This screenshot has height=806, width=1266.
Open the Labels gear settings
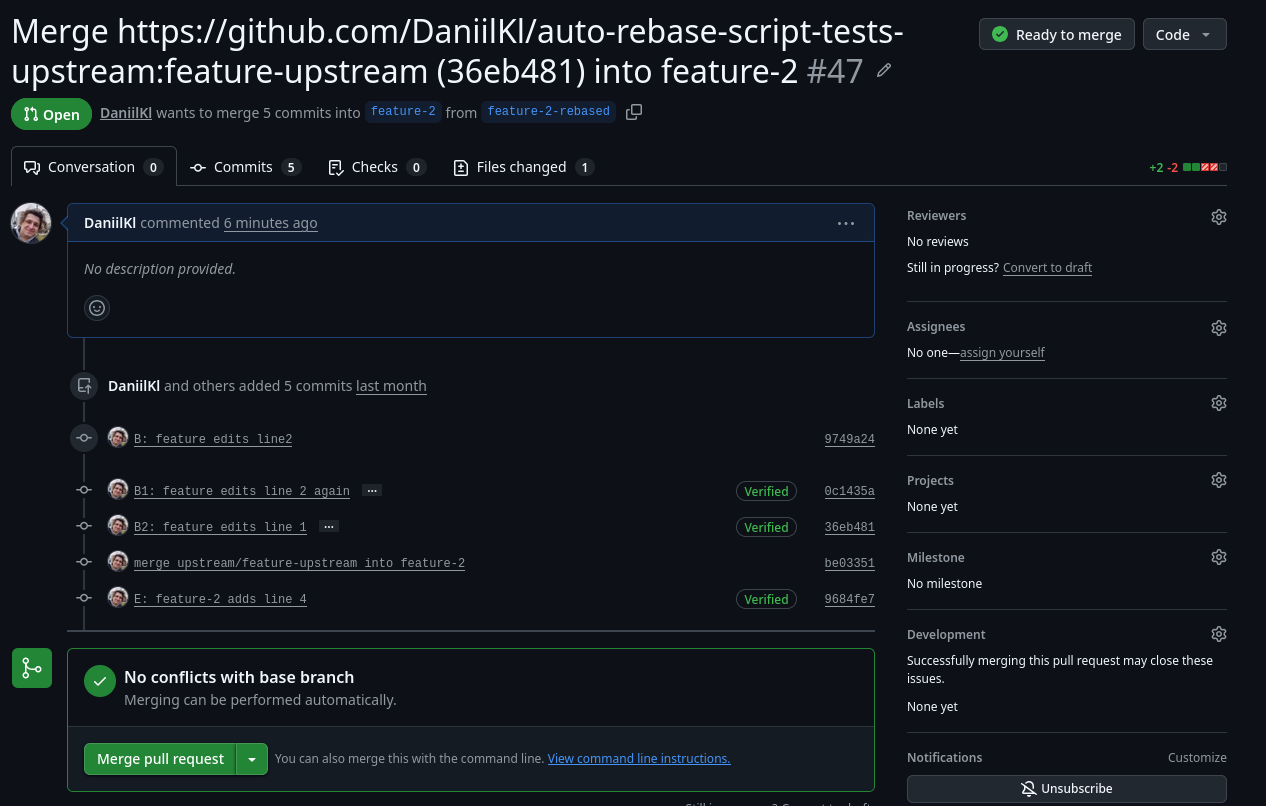pyautogui.click(x=1218, y=403)
